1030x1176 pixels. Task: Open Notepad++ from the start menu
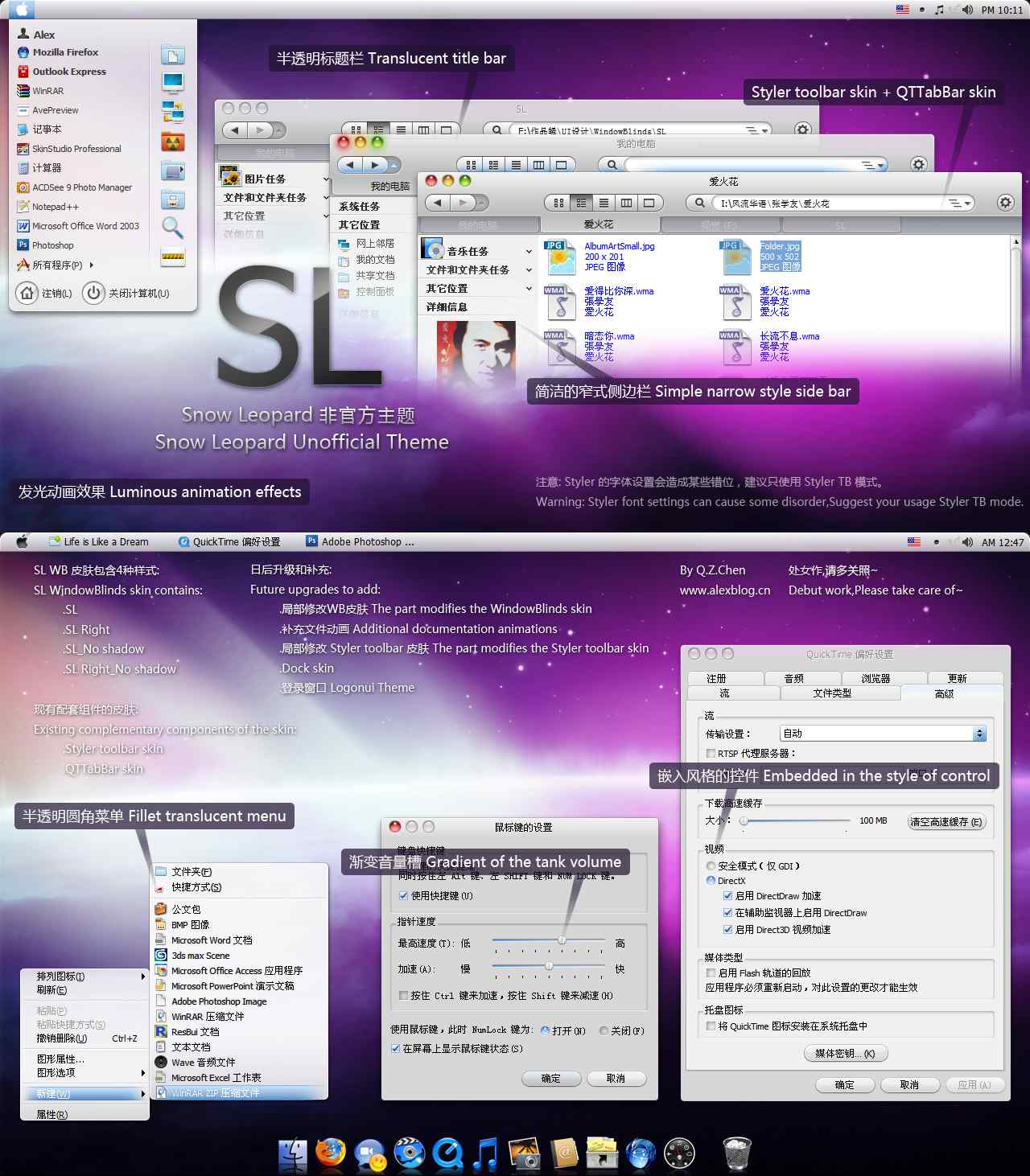point(48,207)
